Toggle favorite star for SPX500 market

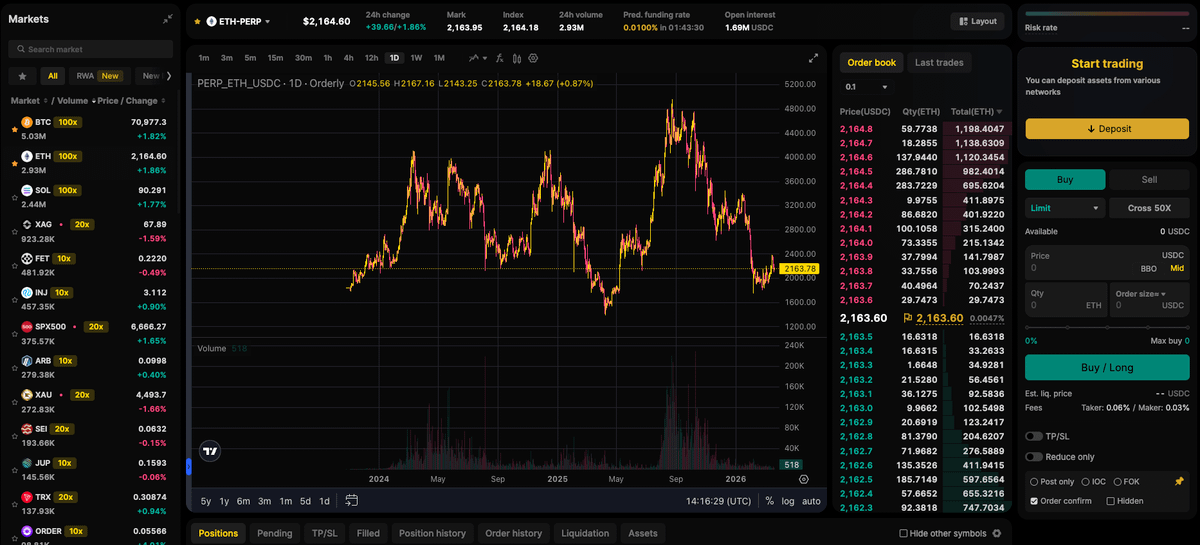click(x=14, y=334)
